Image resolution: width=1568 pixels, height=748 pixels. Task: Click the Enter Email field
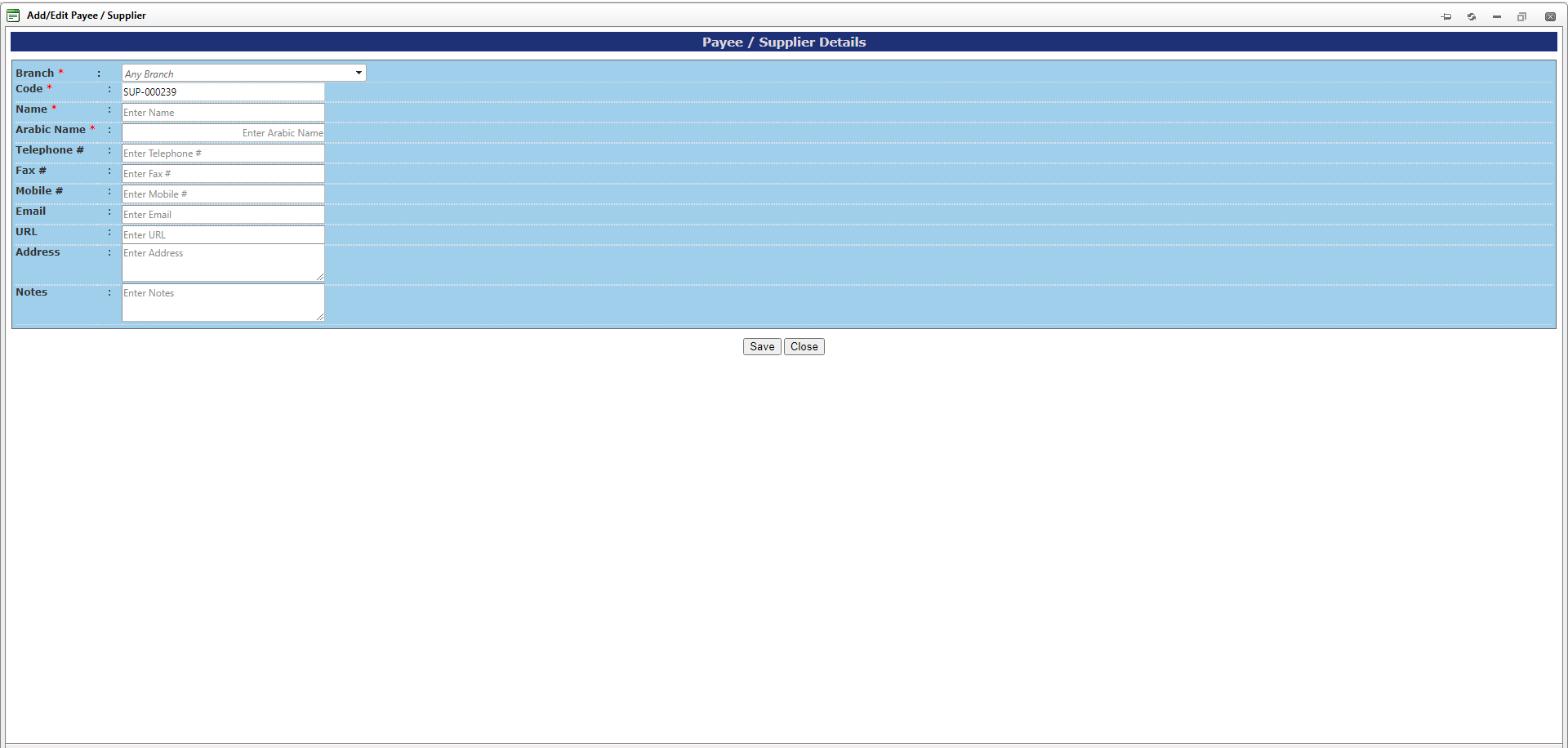(222, 214)
